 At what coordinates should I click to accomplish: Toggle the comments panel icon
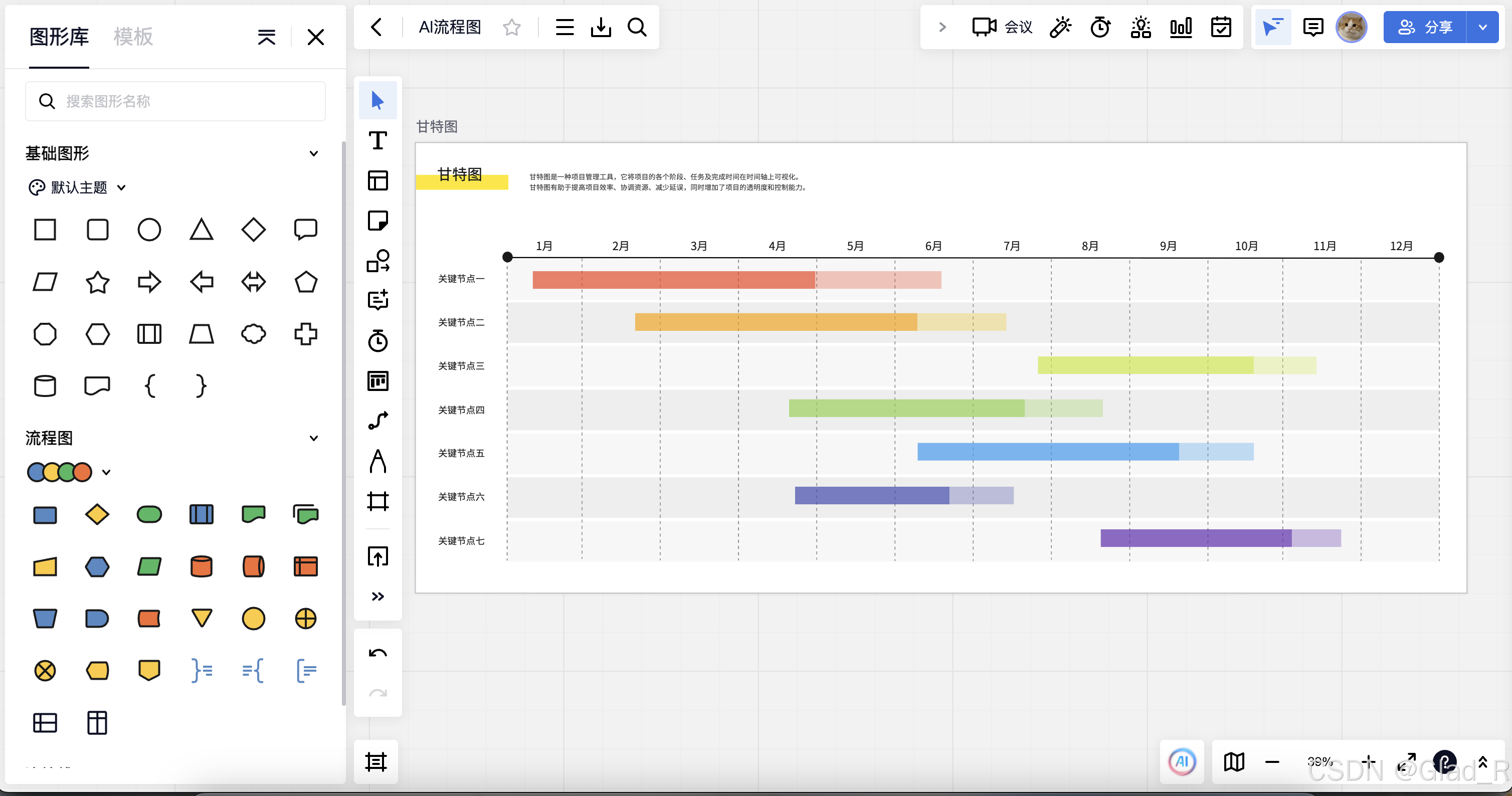pyautogui.click(x=1312, y=27)
